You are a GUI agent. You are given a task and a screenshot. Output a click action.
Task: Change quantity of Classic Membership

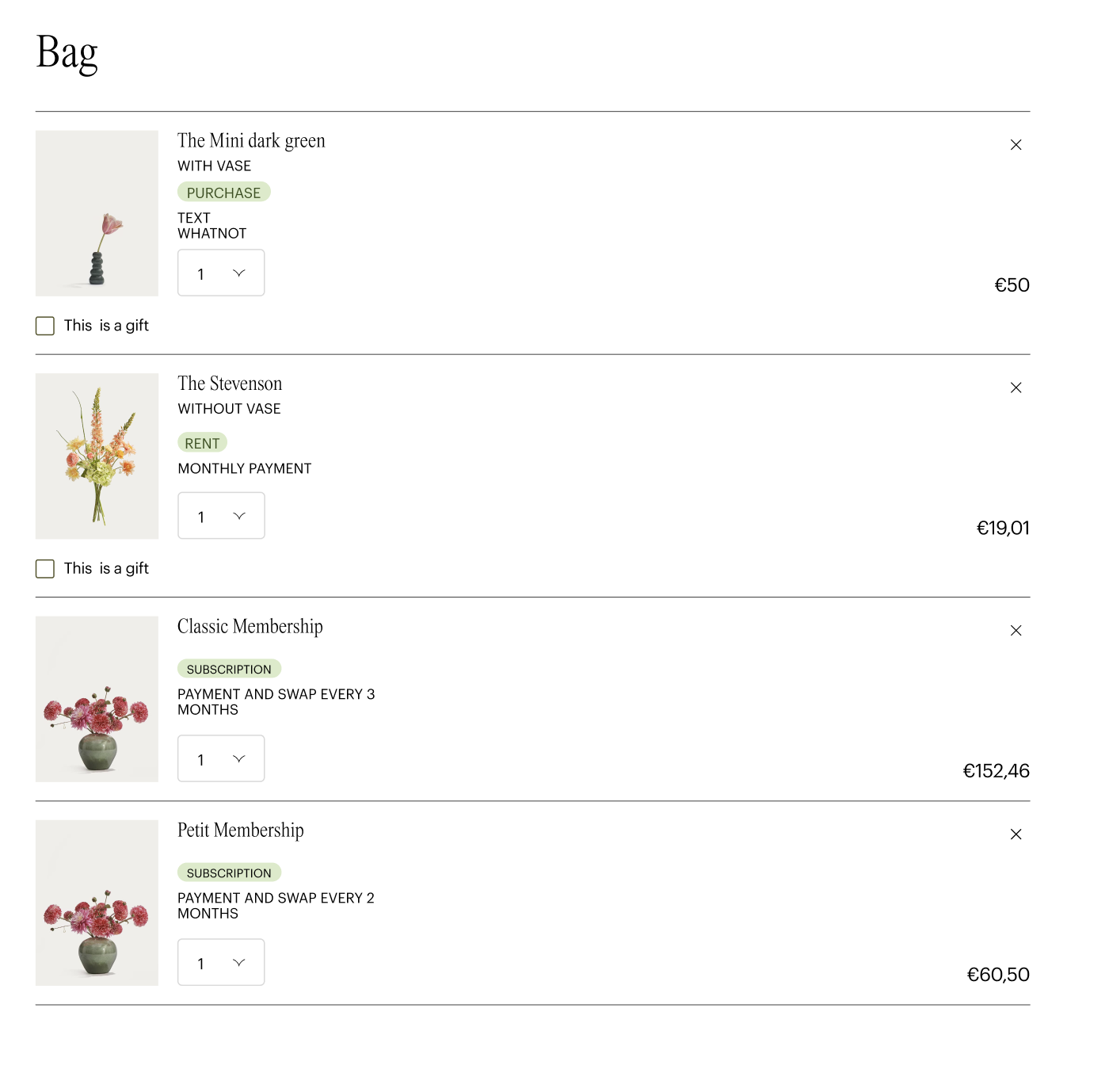pyautogui.click(x=221, y=759)
